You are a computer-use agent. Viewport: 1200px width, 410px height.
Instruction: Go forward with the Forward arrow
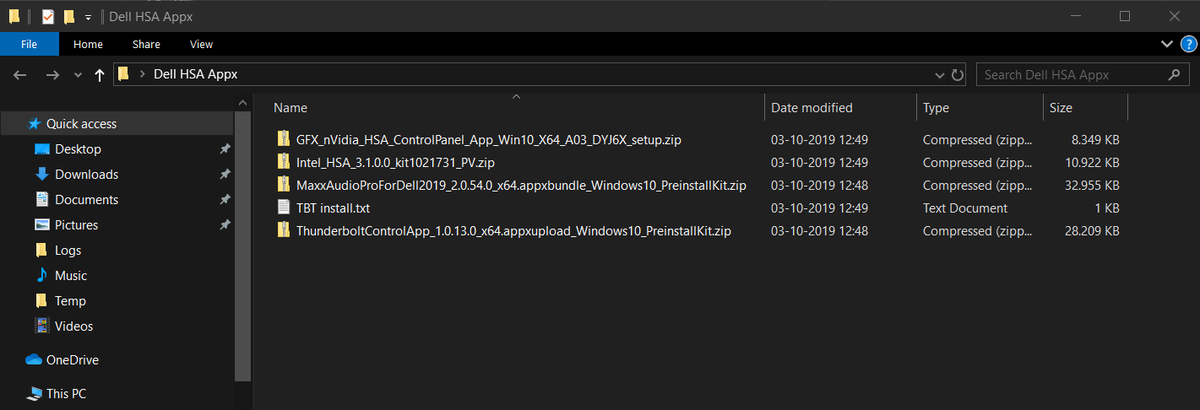click(53, 75)
